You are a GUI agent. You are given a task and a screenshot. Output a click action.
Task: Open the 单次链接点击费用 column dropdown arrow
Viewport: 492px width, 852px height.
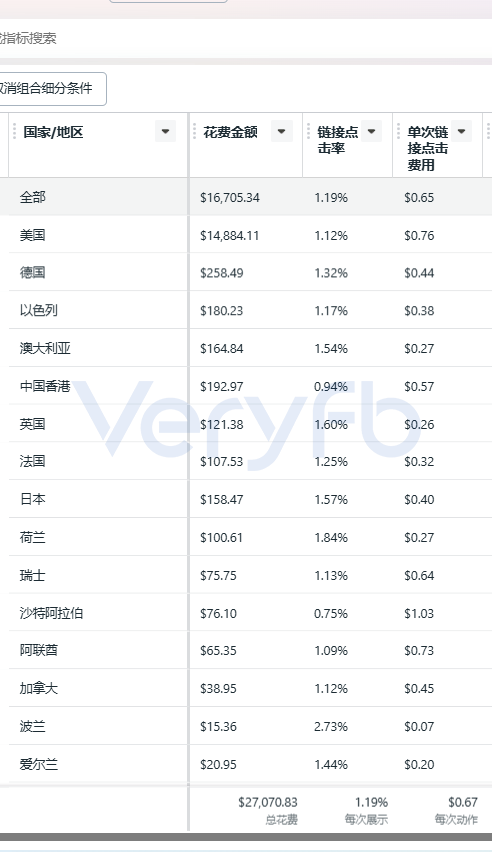[x=462, y=131]
